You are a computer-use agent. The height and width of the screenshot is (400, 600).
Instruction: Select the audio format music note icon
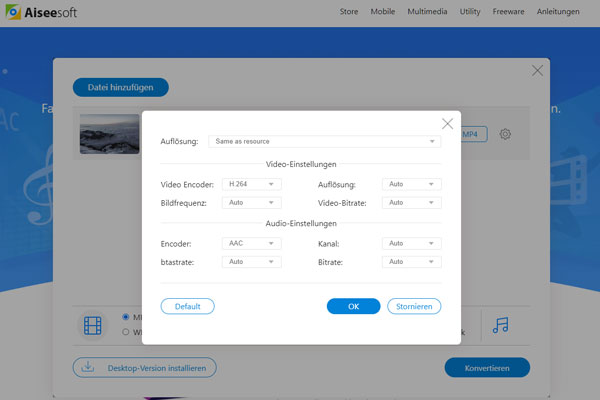[501, 325]
